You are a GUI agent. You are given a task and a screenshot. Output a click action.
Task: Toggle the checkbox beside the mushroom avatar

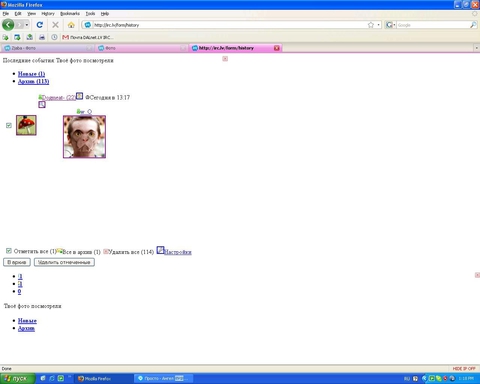tap(9, 125)
